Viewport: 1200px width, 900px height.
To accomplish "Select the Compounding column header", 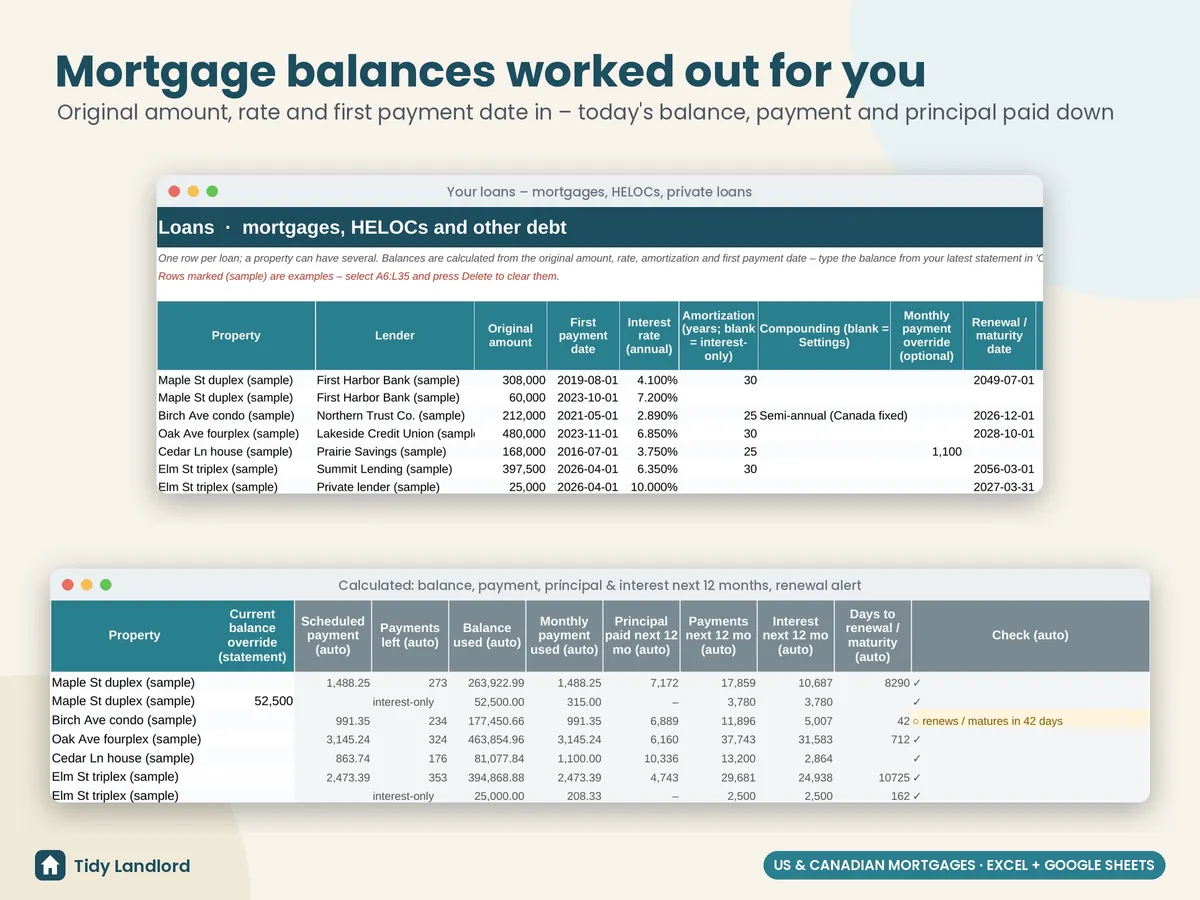I will [824, 336].
